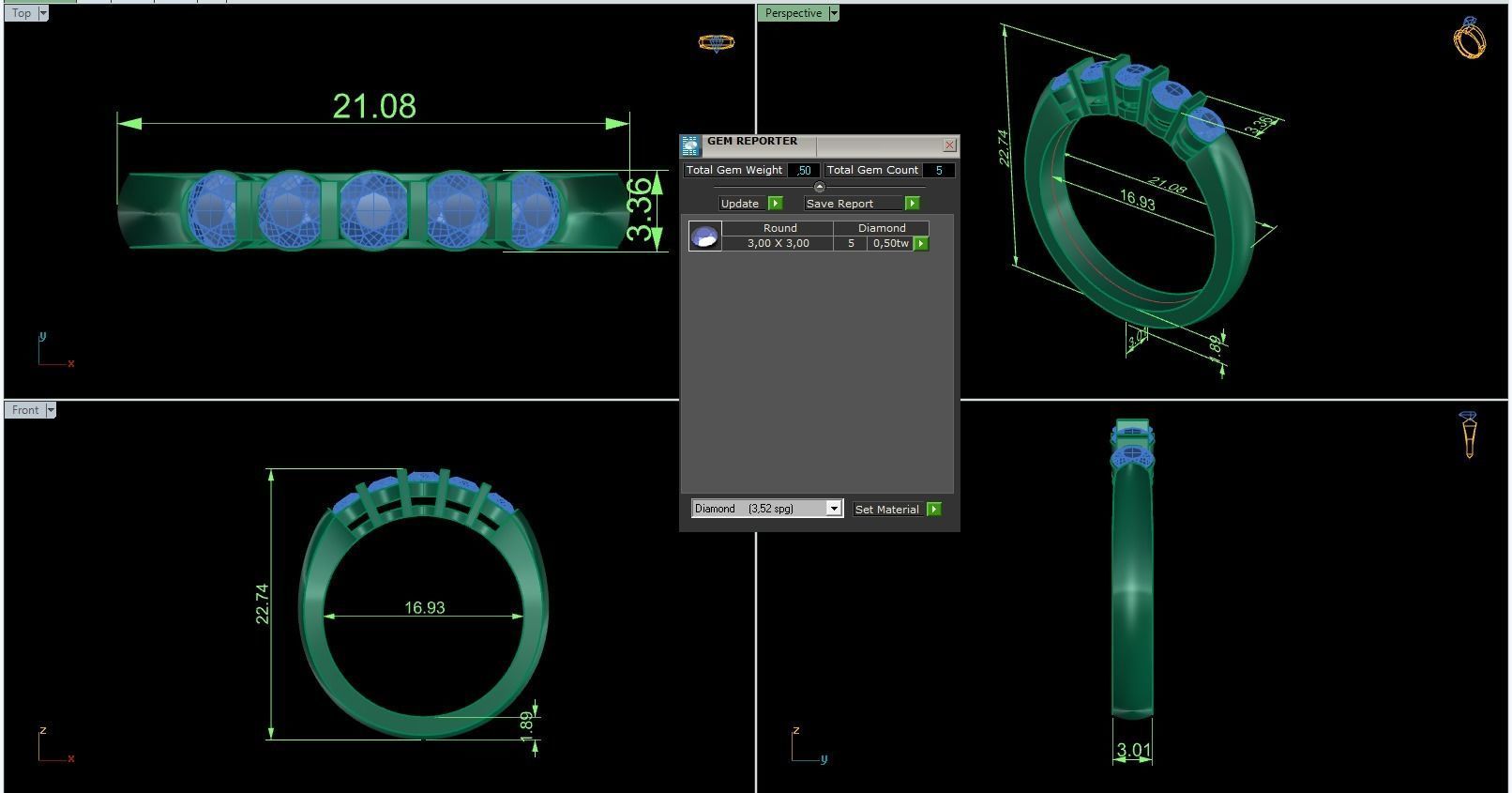Click green arrow next to Save Report

pos(912,203)
